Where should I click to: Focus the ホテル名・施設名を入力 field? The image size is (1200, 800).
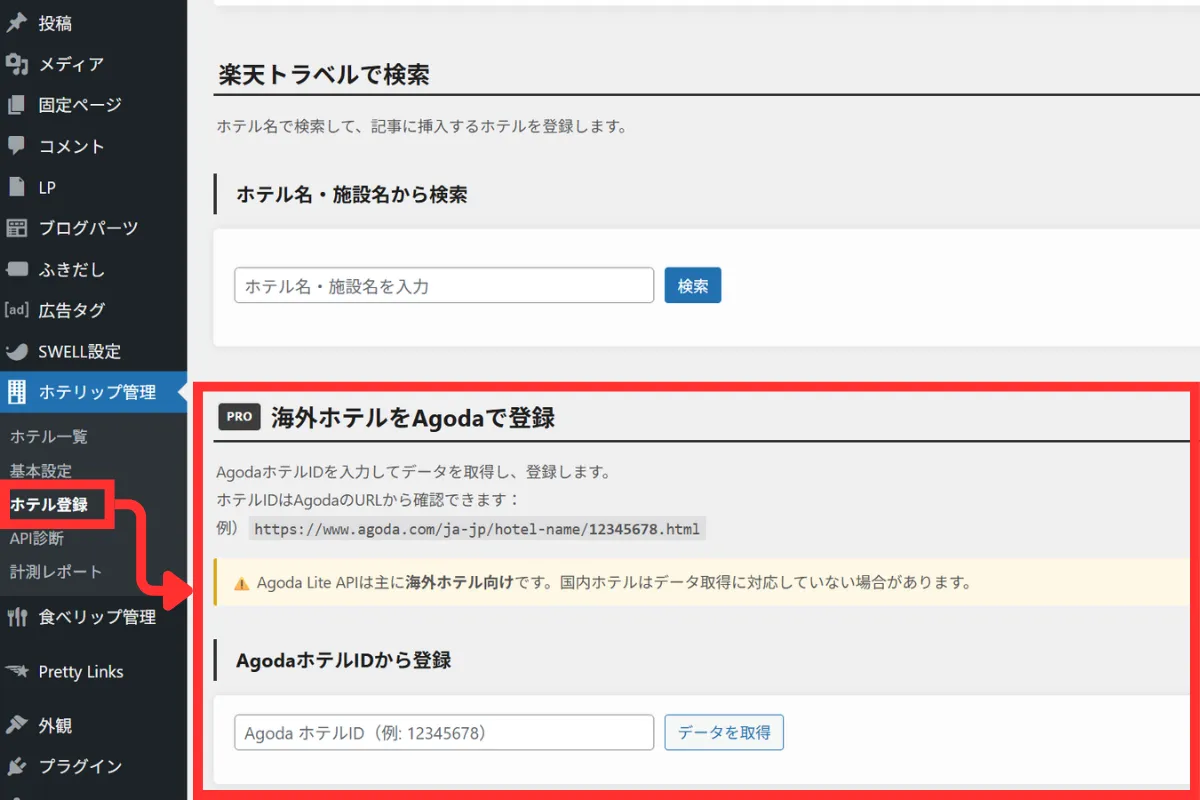[444, 286]
